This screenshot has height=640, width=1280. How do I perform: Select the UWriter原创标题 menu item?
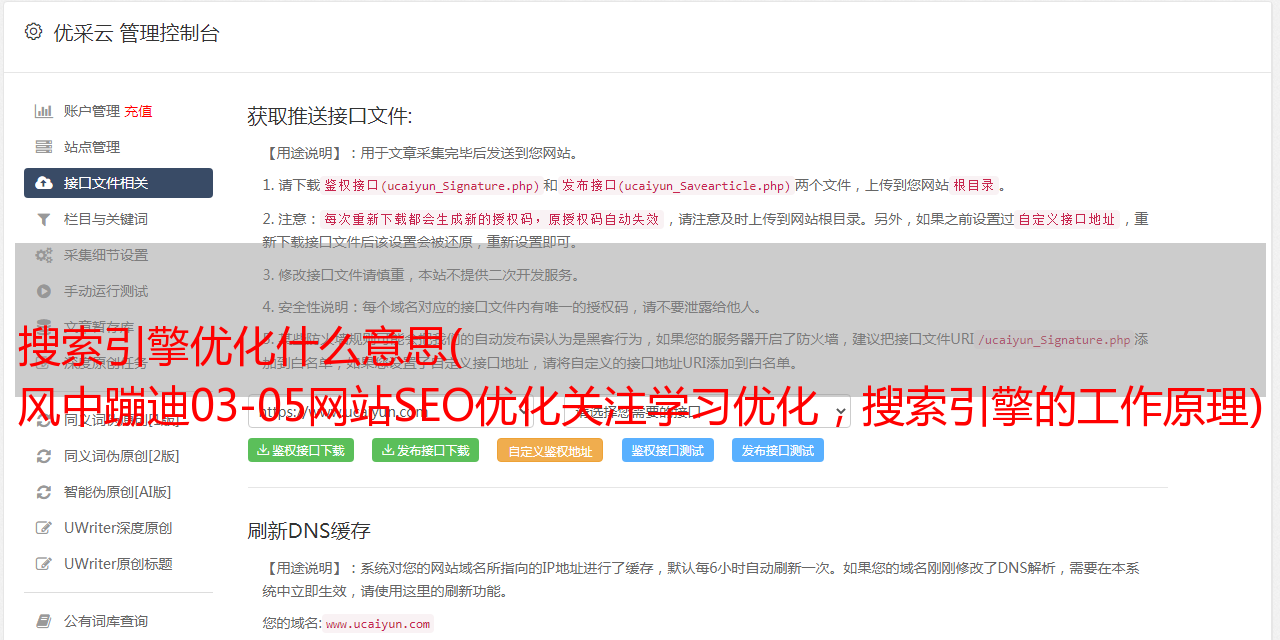point(118,564)
